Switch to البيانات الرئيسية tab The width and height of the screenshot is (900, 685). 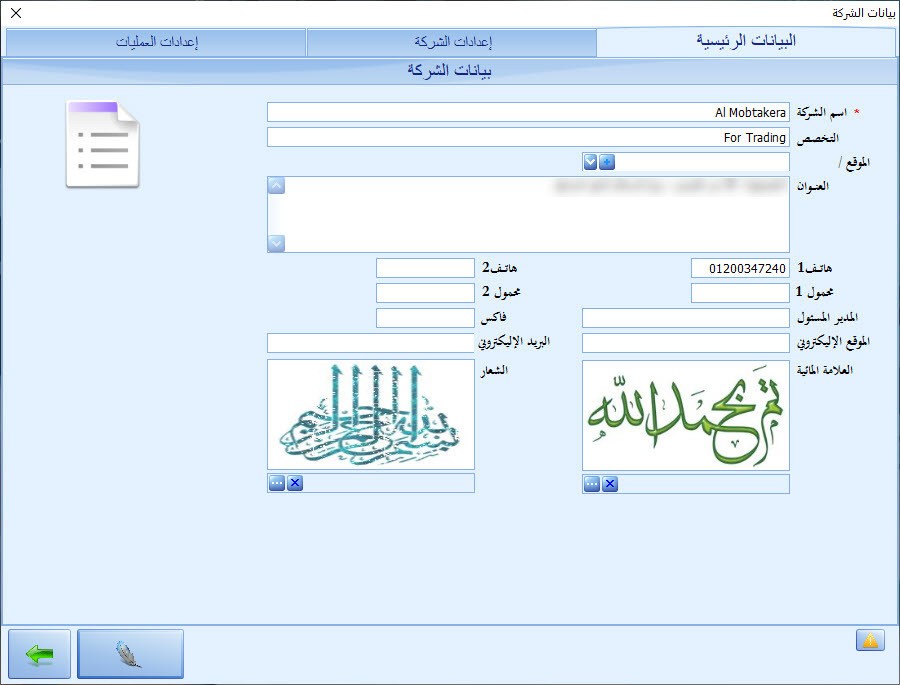tap(746, 41)
